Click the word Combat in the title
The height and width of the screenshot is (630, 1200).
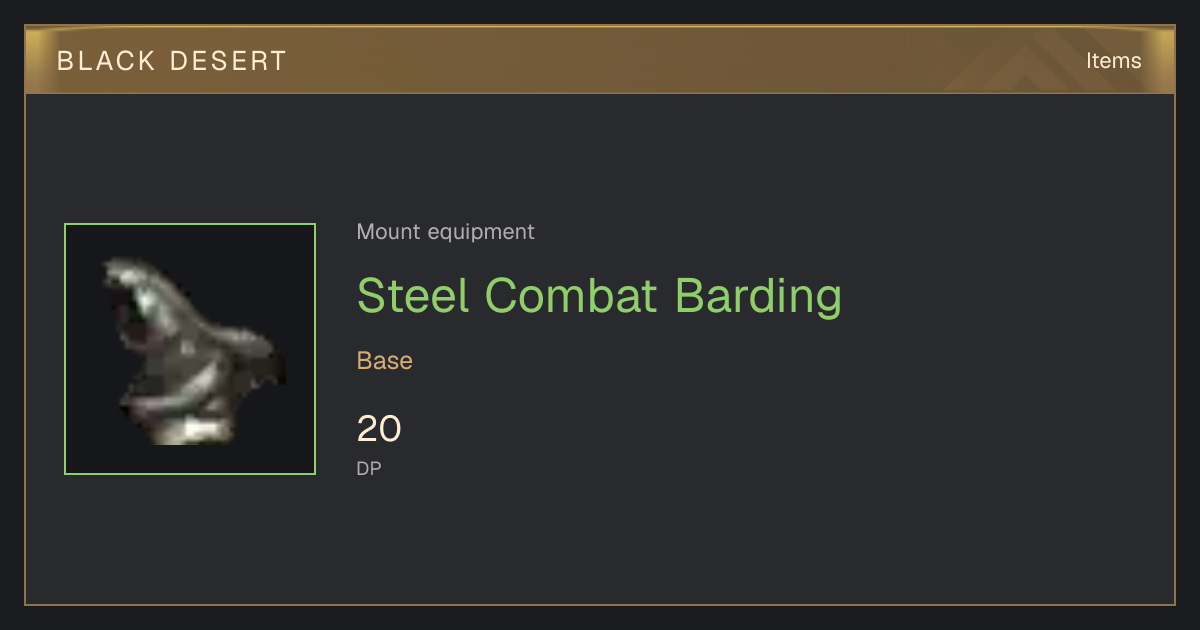pyautogui.click(x=572, y=296)
